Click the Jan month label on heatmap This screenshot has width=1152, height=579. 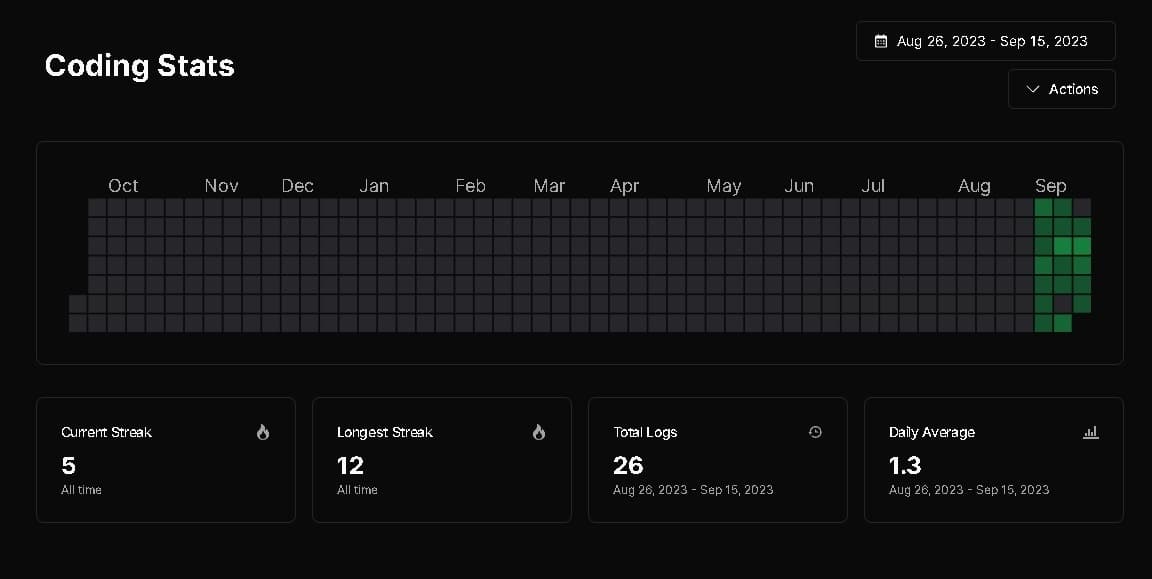pos(374,186)
